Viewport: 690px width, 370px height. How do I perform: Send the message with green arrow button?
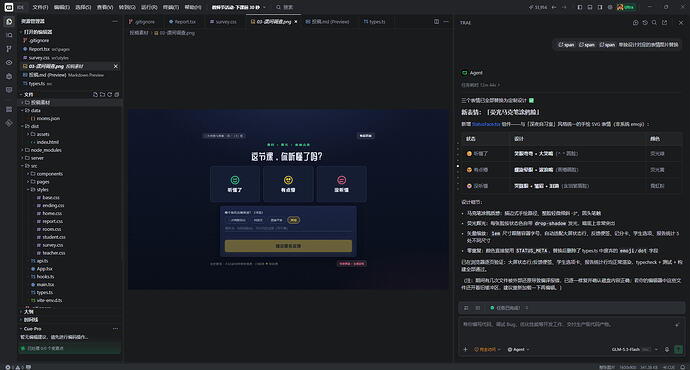[x=678, y=349]
